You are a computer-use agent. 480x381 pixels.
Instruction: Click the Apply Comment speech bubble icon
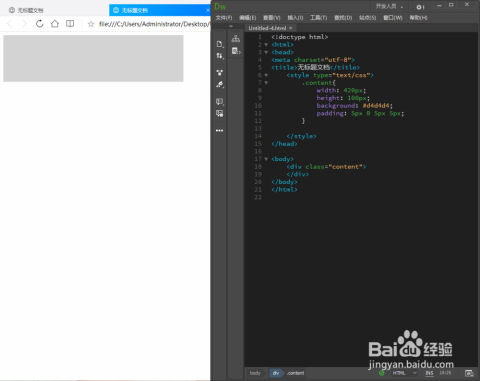pyautogui.click(x=220, y=102)
